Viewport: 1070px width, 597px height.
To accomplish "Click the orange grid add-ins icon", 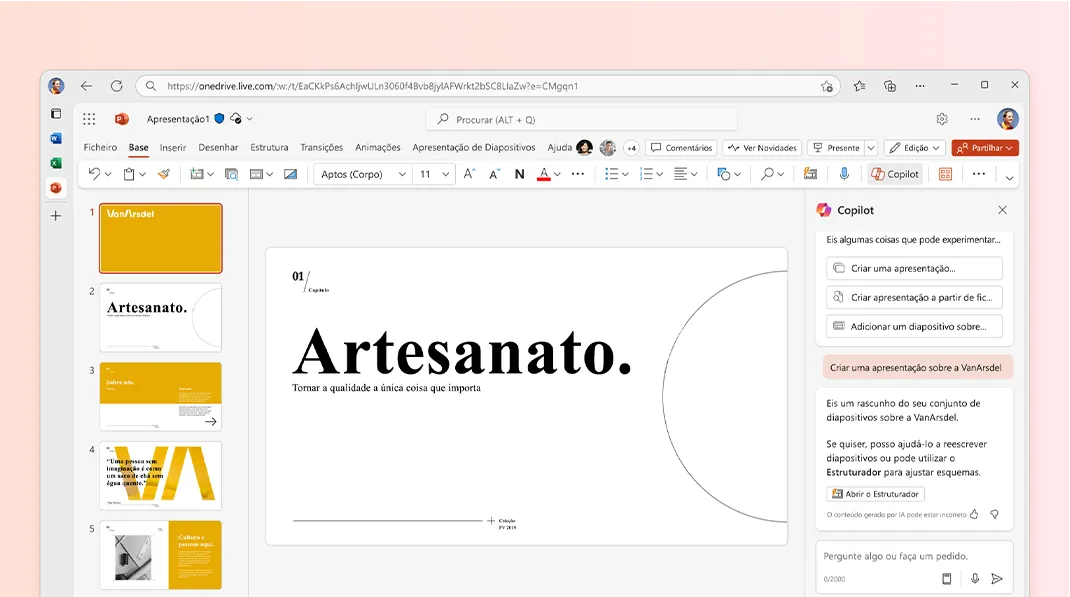I will pos(945,174).
